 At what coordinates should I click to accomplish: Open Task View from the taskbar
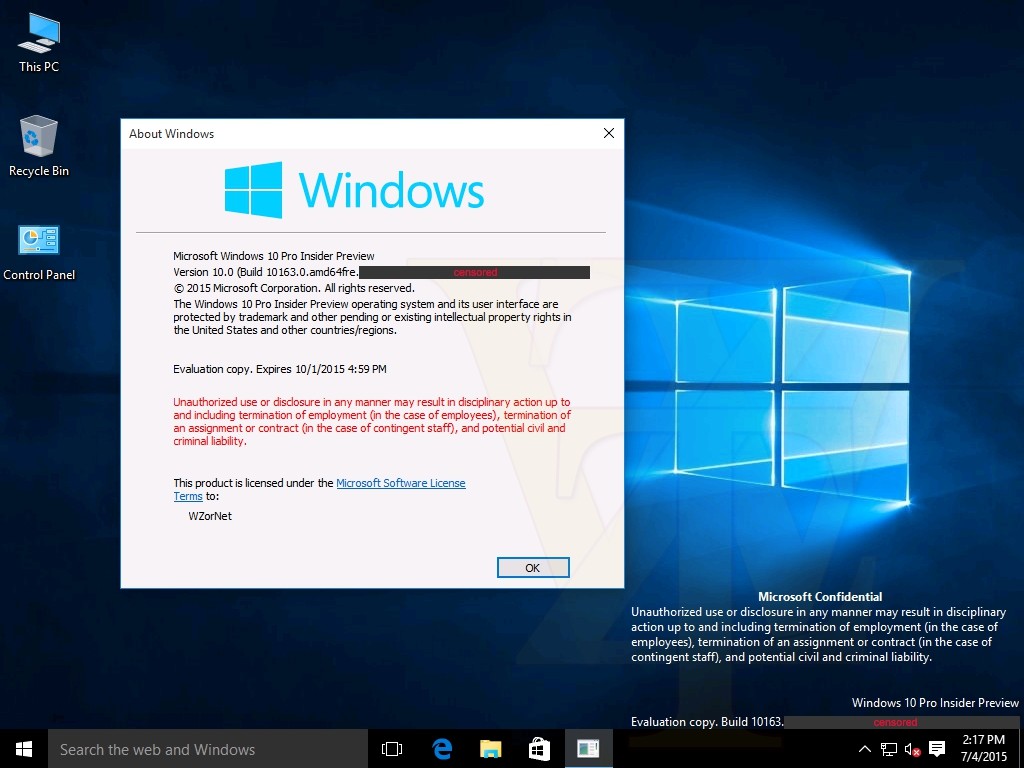click(392, 749)
